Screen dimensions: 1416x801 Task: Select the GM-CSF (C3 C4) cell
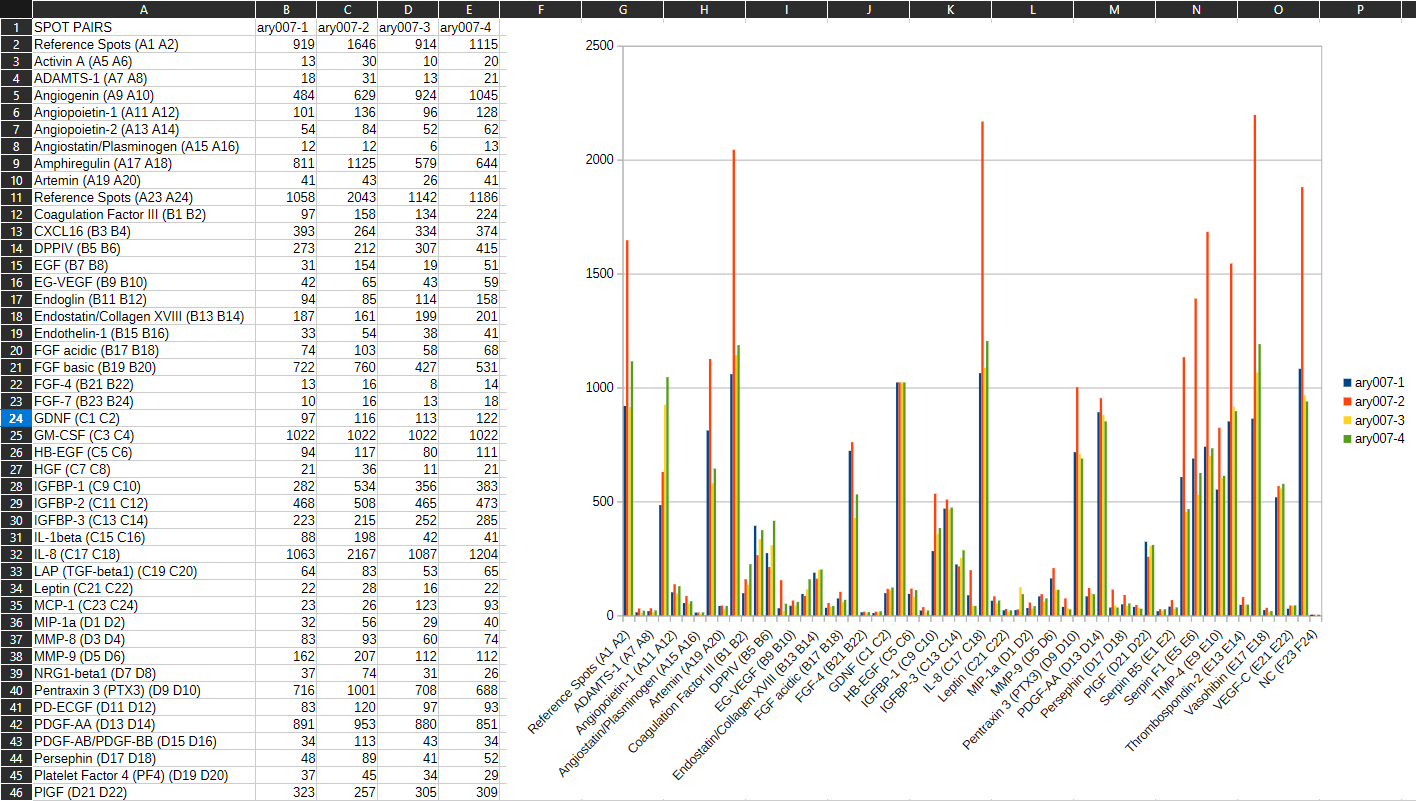143,435
